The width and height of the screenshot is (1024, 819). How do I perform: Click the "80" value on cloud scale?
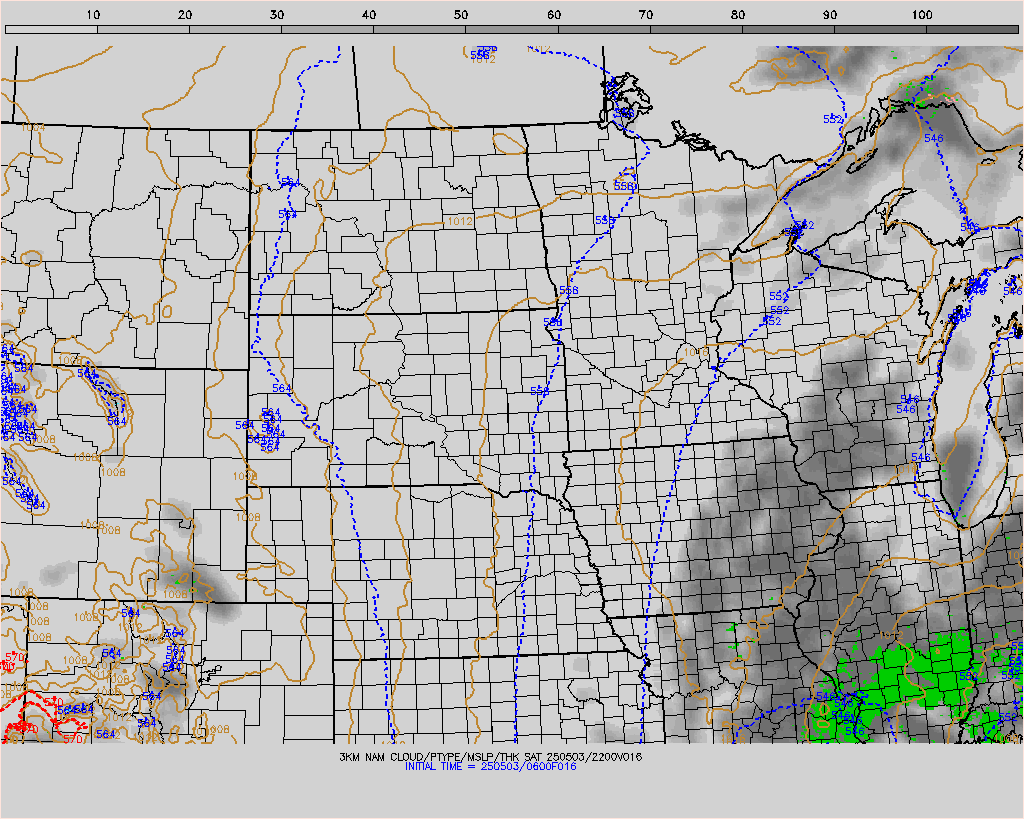738,14
